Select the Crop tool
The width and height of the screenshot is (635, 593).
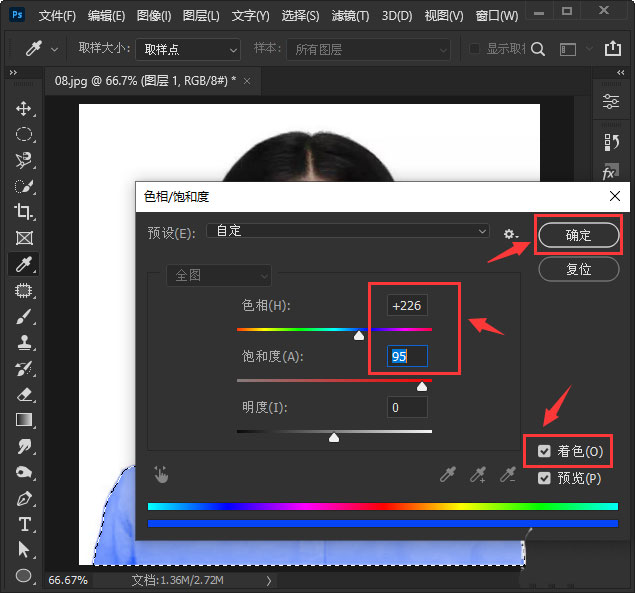(23, 212)
